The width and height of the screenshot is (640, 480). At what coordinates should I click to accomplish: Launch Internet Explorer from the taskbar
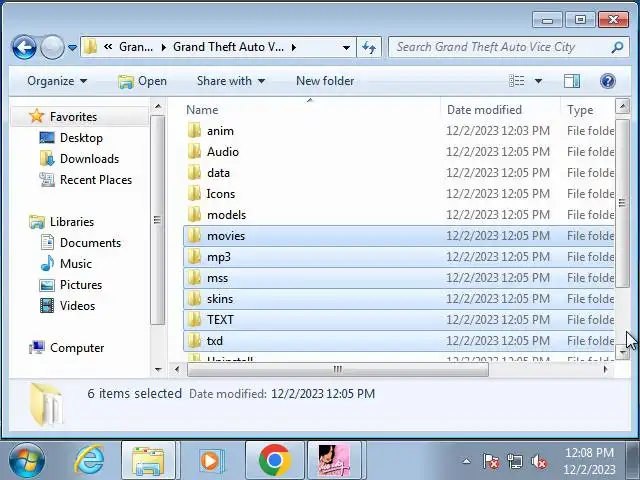(89, 460)
